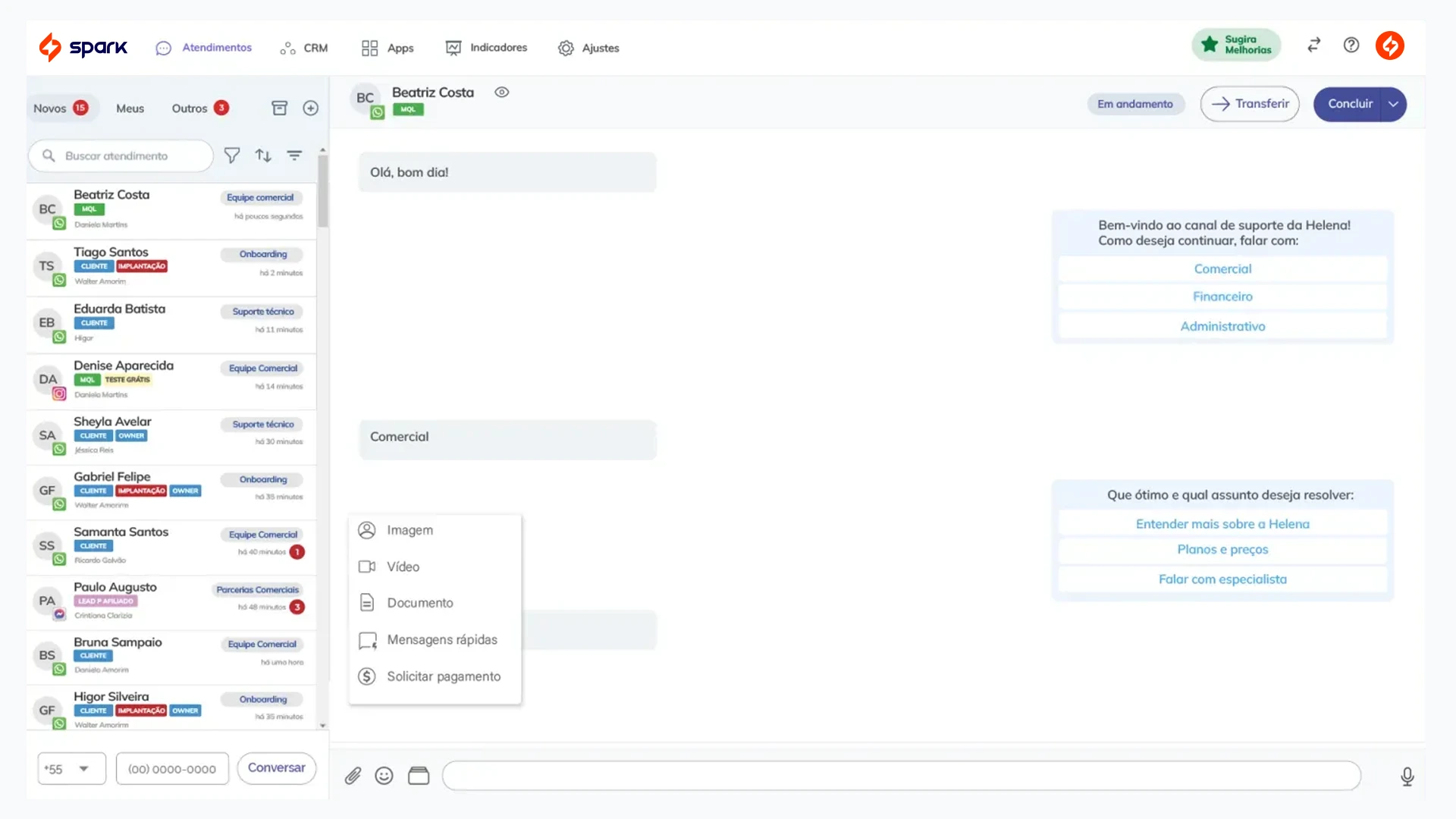Switch to the Meus tab

[130, 108]
